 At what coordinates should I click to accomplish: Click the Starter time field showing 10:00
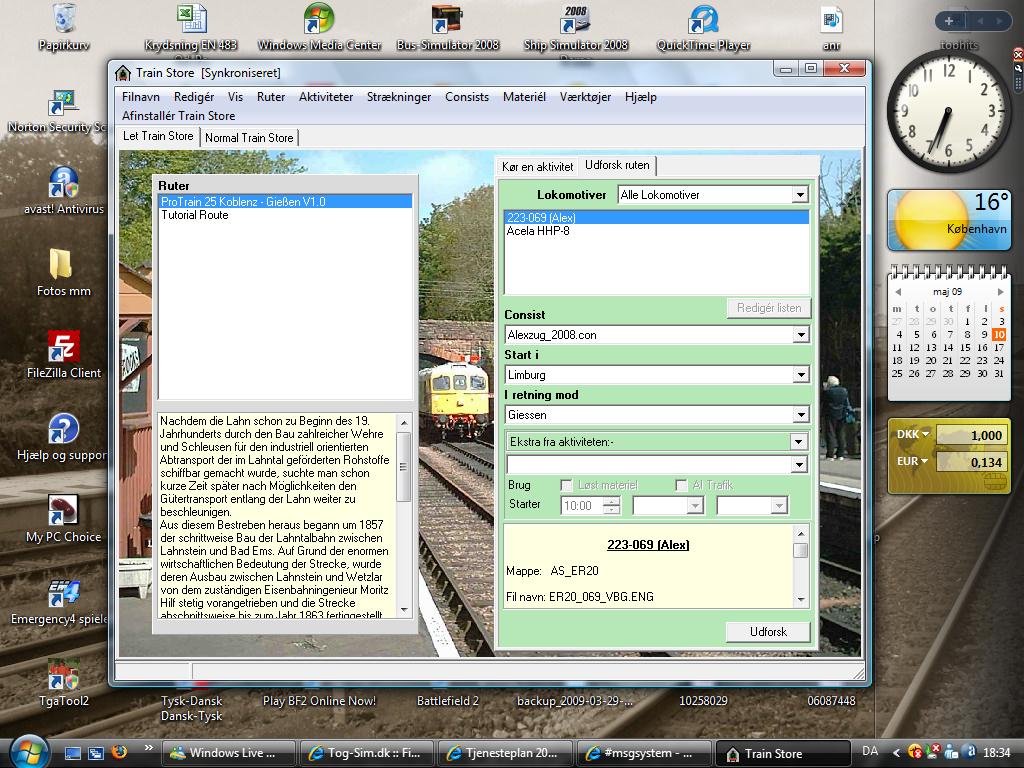(582, 505)
